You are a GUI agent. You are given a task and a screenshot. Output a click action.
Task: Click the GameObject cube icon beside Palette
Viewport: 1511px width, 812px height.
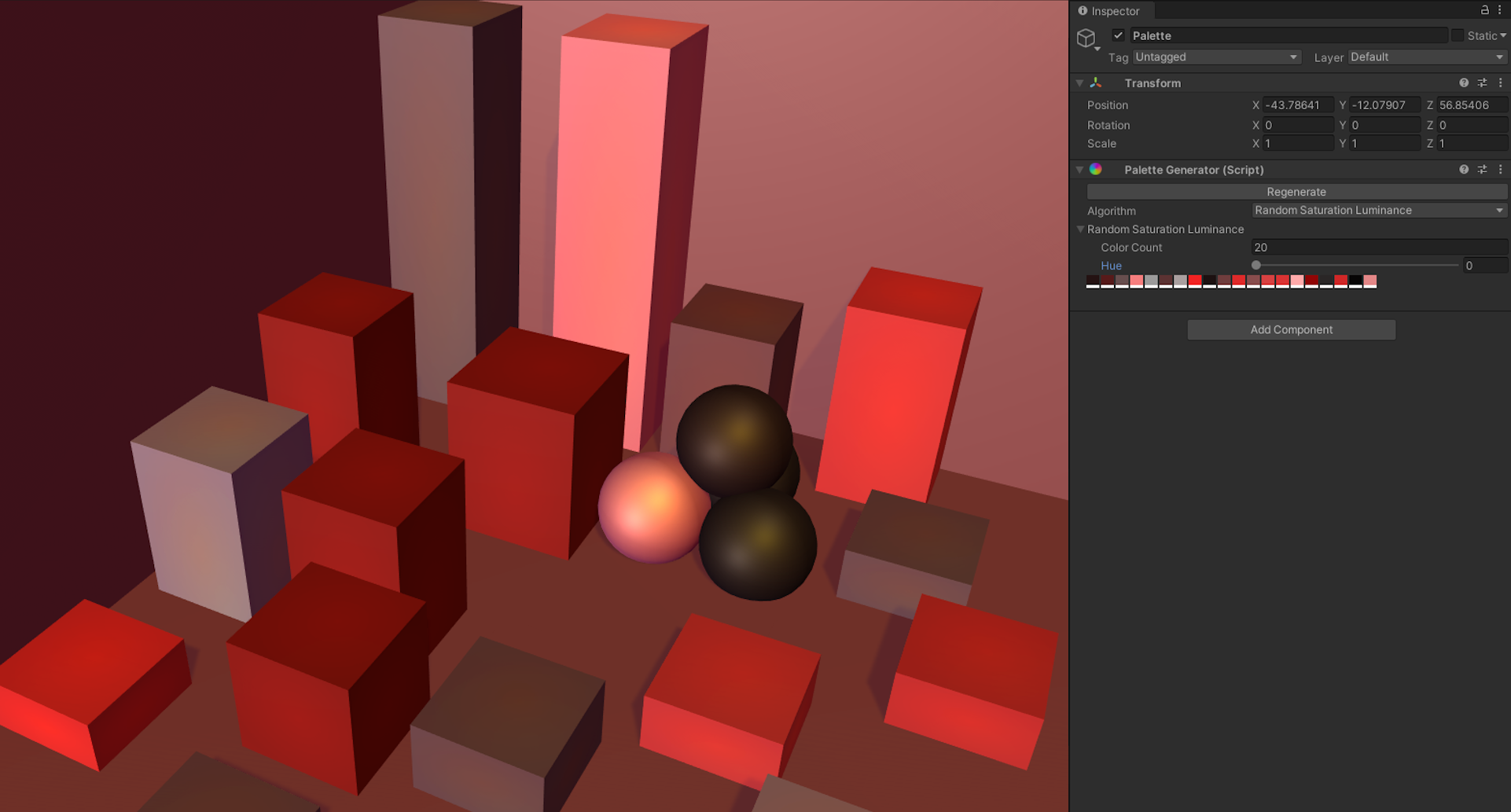(x=1086, y=38)
